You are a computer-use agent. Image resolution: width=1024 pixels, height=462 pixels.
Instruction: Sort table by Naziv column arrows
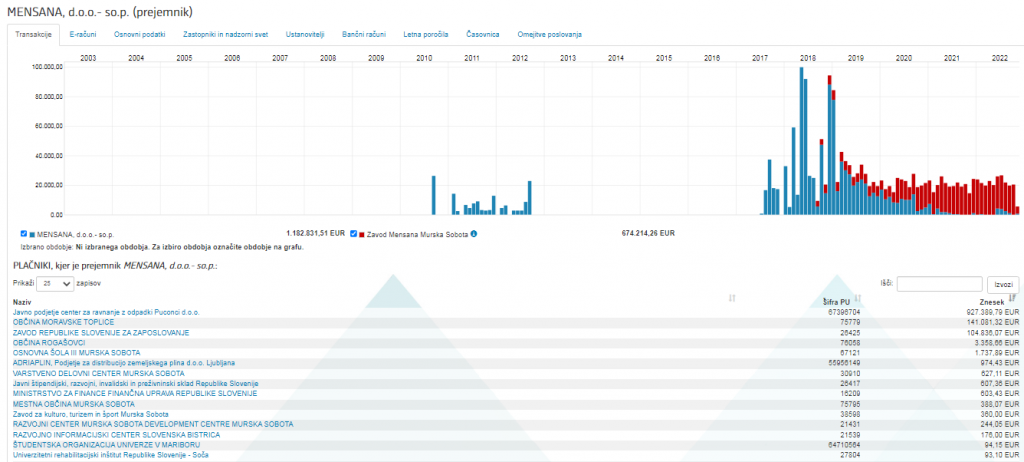733,299
